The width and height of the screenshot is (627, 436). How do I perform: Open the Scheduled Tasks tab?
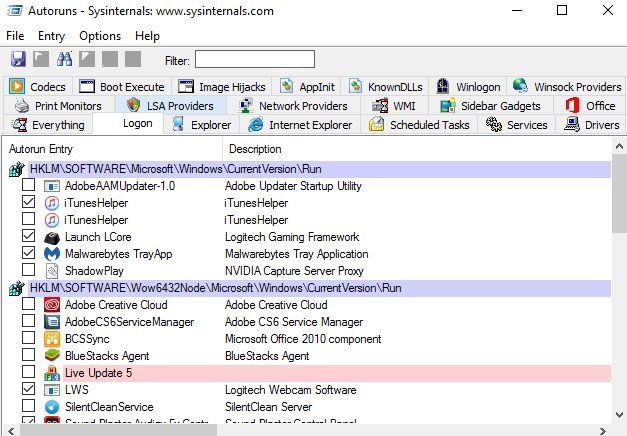coord(419,125)
